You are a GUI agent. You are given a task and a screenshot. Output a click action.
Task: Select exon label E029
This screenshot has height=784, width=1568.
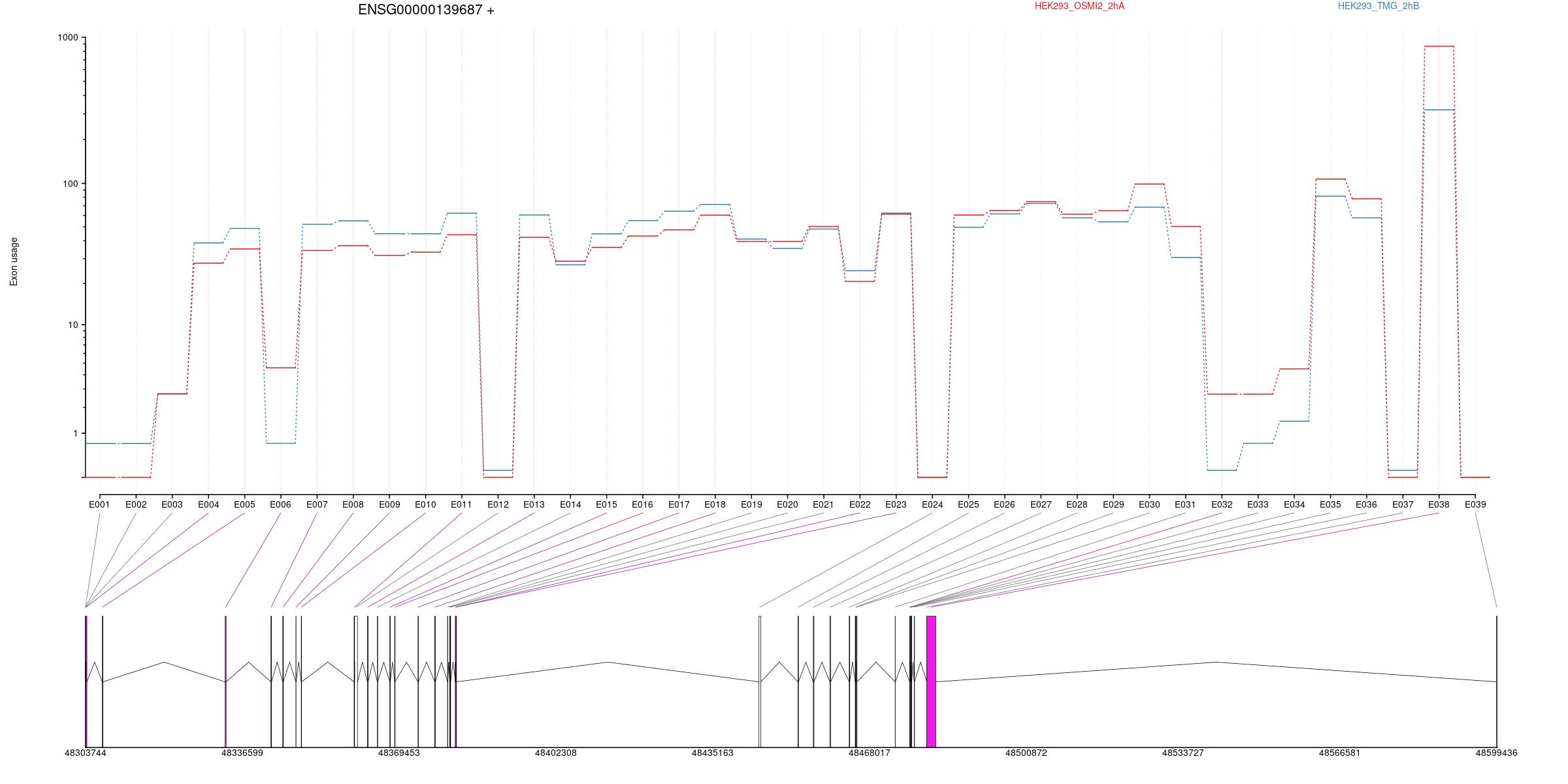(1113, 504)
